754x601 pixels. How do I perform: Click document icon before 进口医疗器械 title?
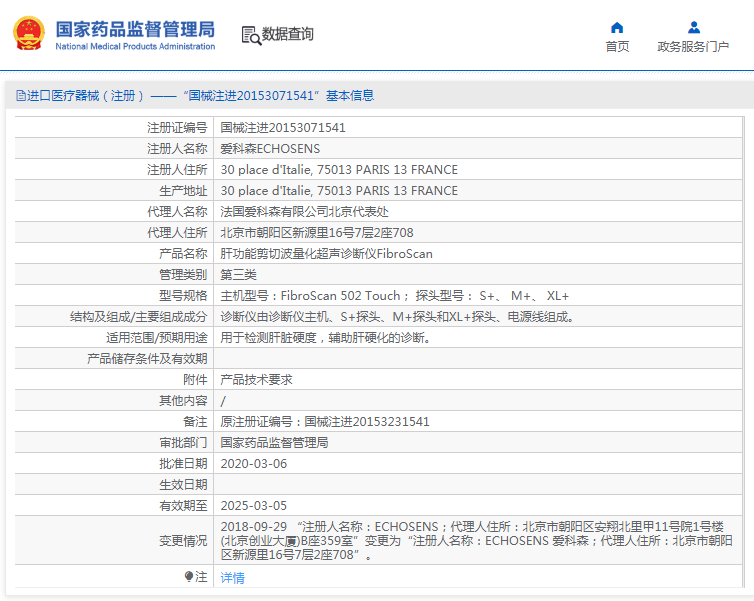click(21, 96)
